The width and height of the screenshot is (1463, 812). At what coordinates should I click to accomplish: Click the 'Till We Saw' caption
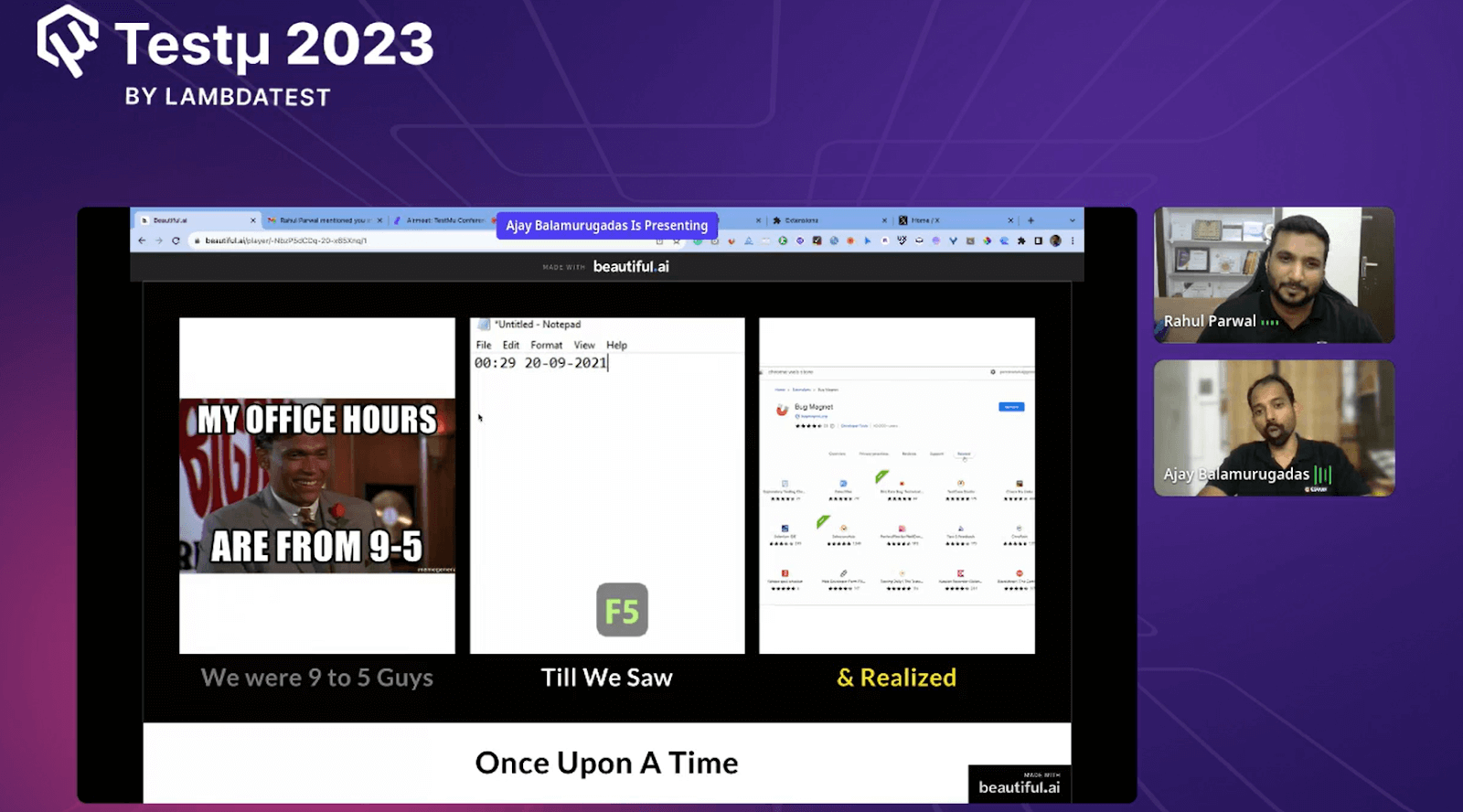(x=607, y=678)
